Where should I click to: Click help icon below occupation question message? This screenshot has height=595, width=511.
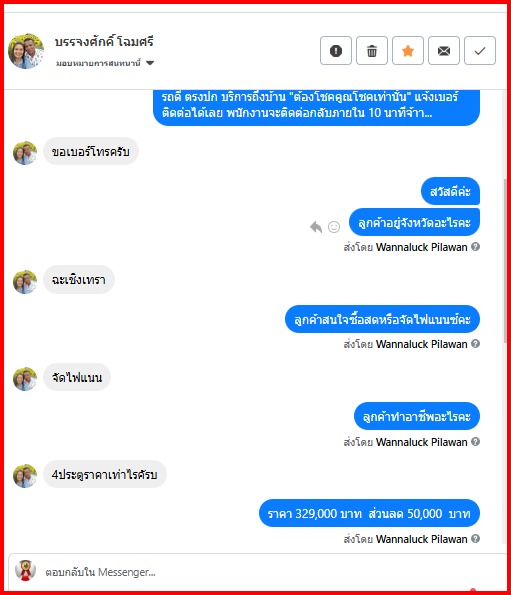coord(475,441)
